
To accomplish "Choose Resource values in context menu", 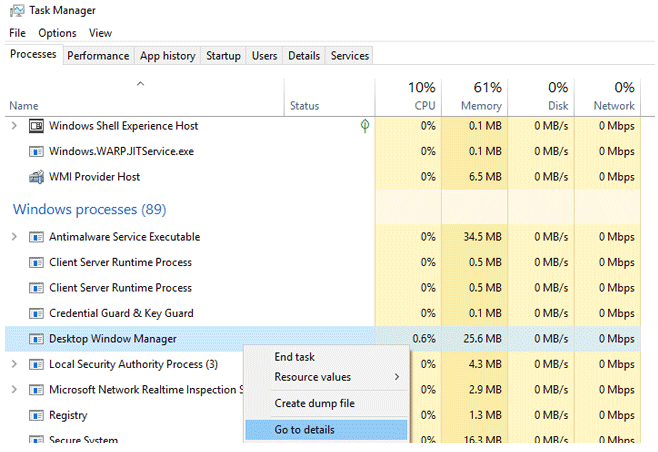I will pos(326,377).
